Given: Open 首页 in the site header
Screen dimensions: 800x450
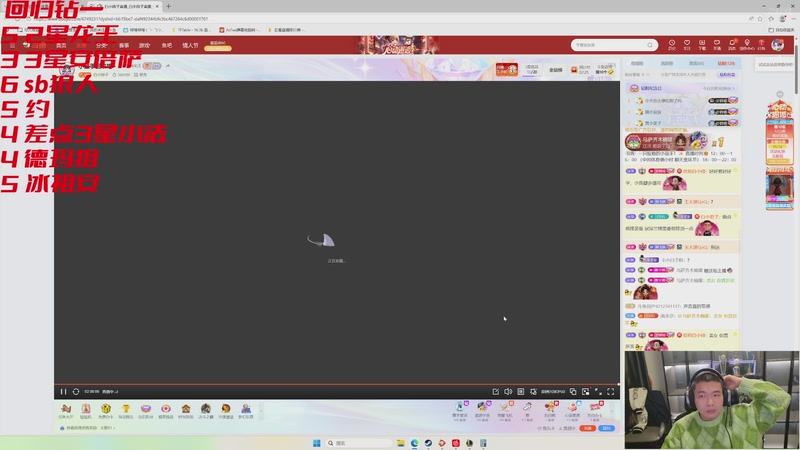Looking at the screenshot, I should pyautogui.click(x=61, y=45).
